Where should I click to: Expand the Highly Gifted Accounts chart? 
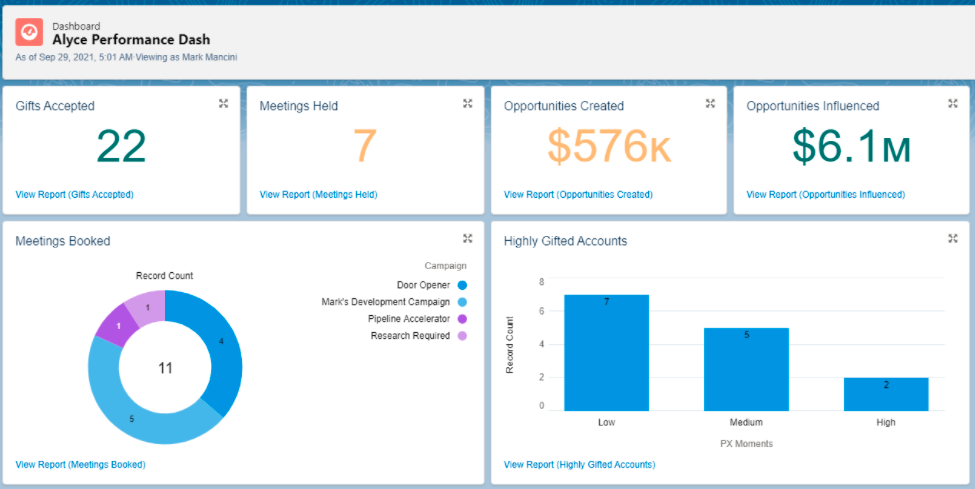(953, 238)
